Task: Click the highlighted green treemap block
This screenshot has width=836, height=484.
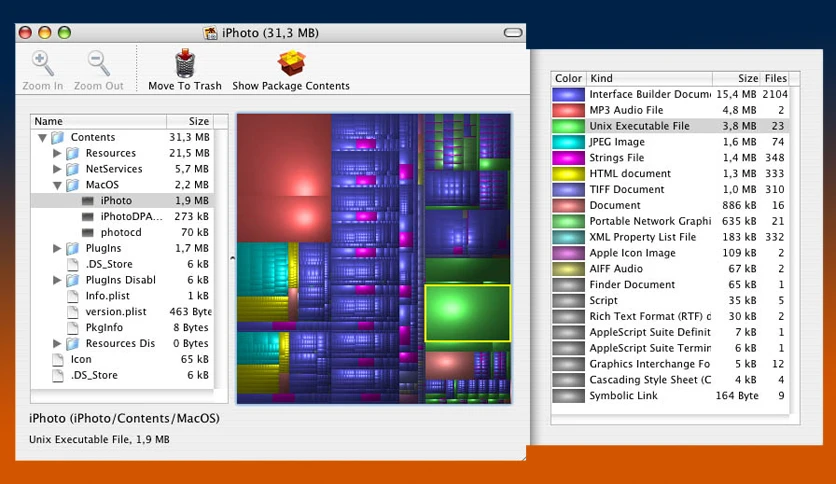Action: pyautogui.click(x=467, y=313)
